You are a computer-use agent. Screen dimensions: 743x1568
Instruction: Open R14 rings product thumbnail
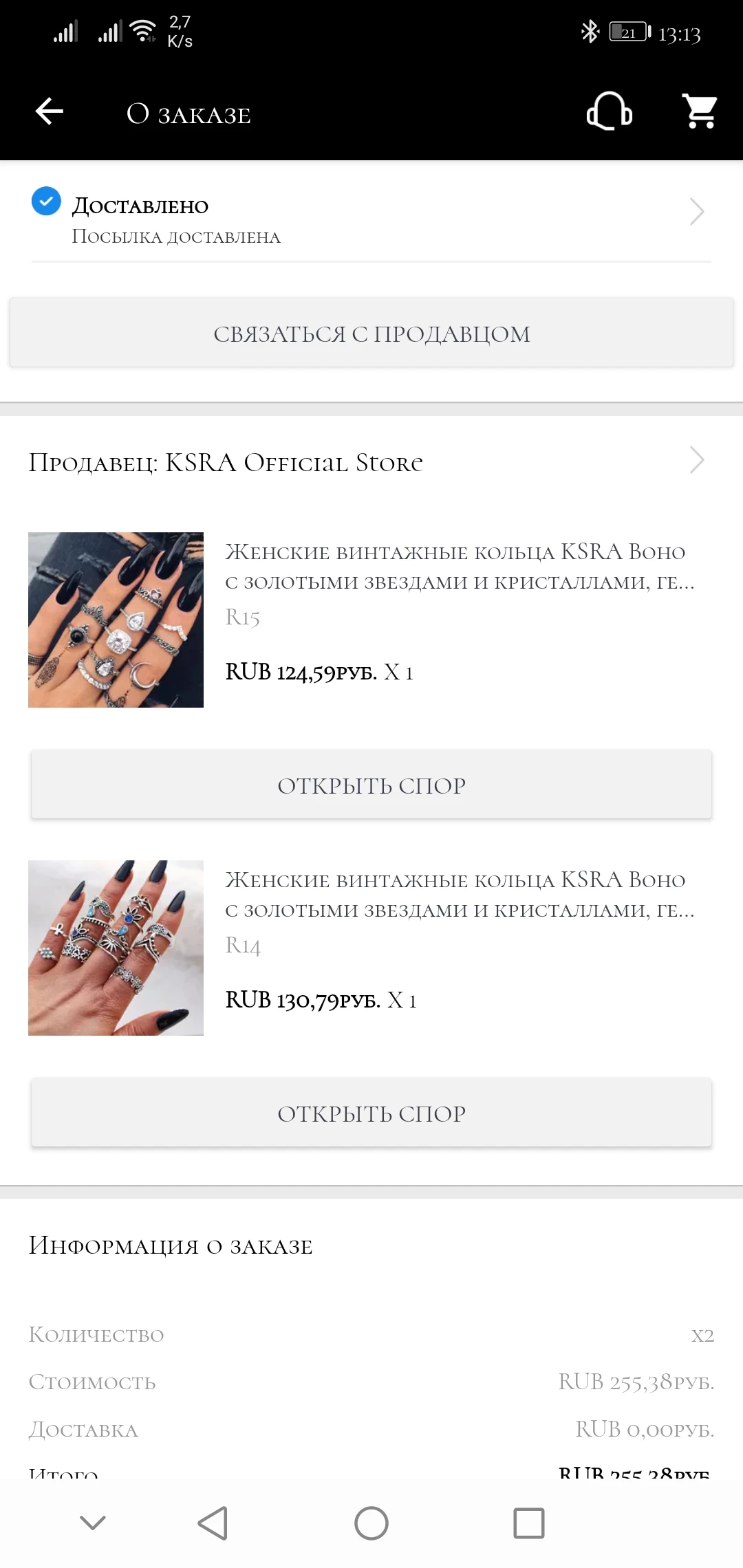tap(116, 948)
